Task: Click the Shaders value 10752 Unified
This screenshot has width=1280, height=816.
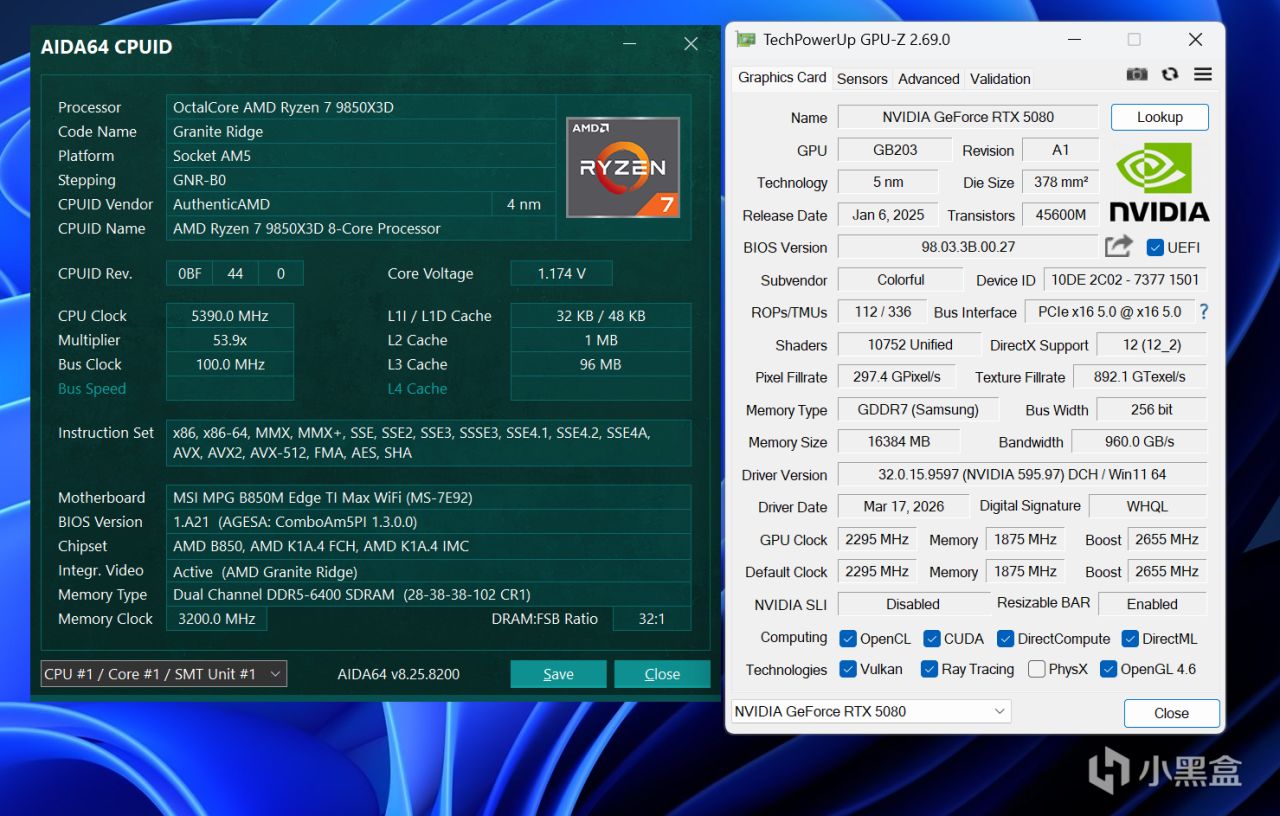Action: (x=910, y=345)
